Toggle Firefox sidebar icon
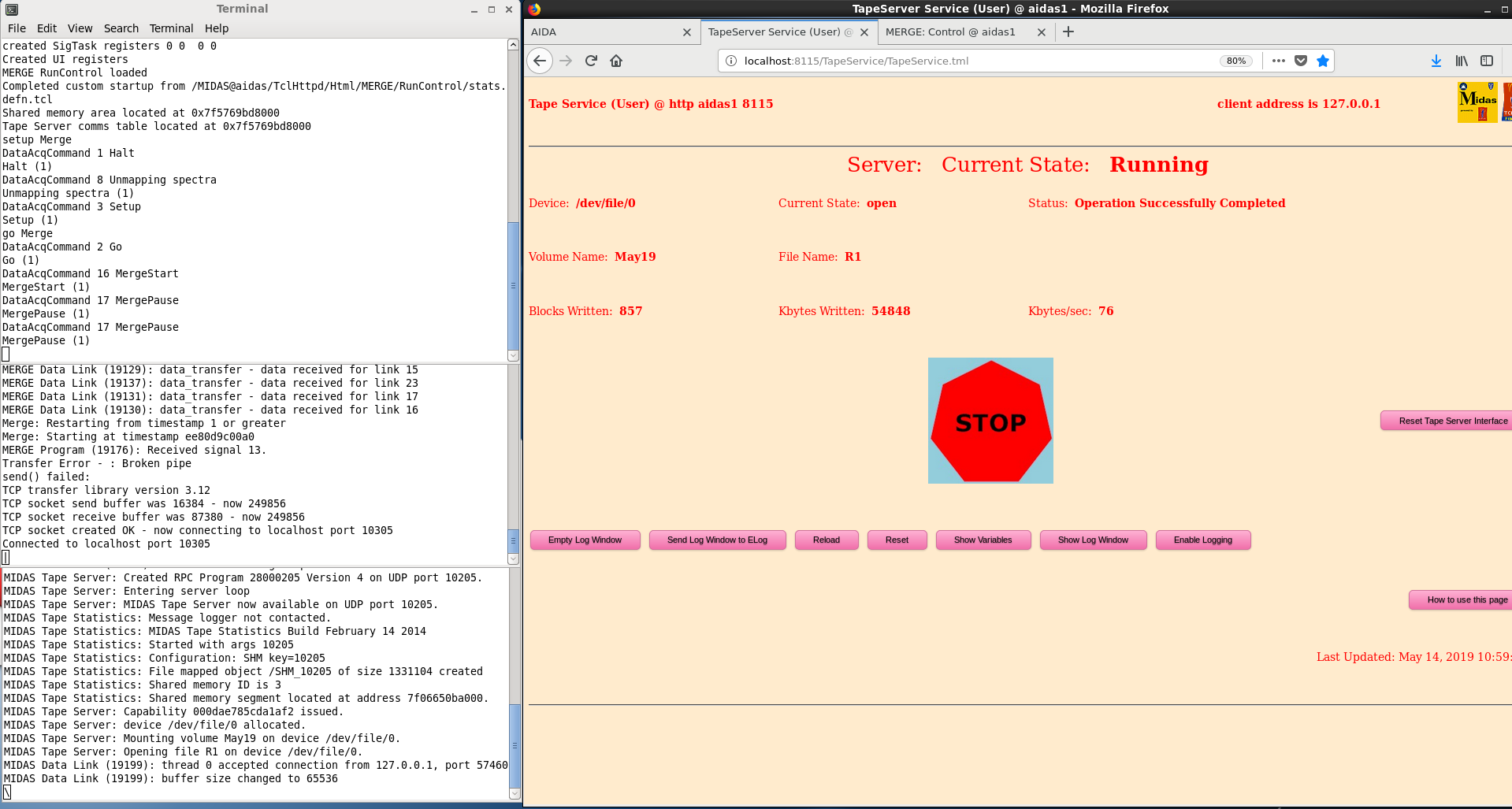1512x809 pixels. (x=1487, y=61)
